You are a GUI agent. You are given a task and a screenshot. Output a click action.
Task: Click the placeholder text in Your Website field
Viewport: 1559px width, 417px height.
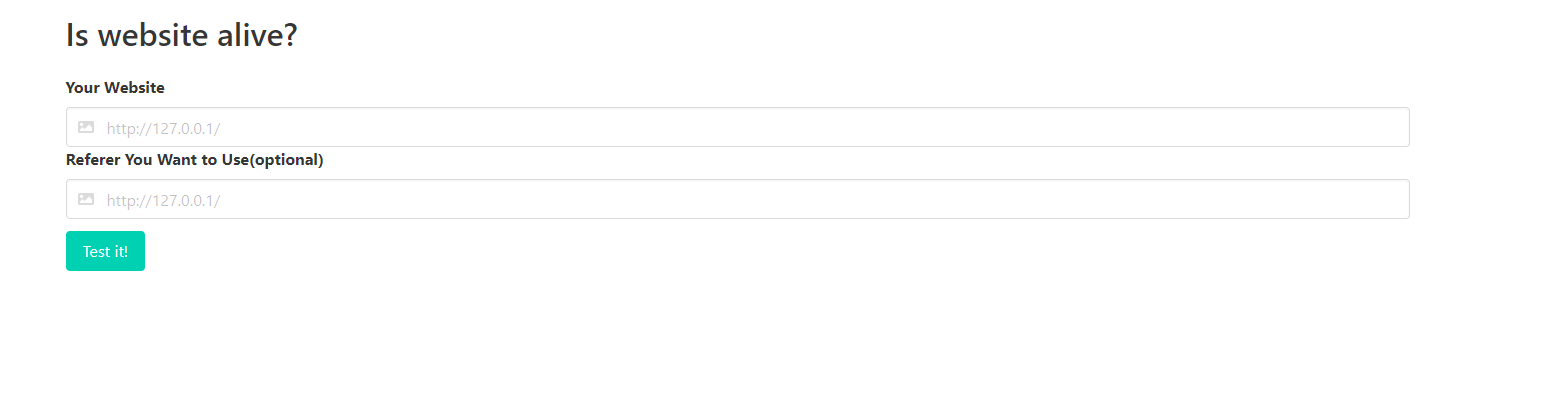pyautogui.click(x=163, y=128)
